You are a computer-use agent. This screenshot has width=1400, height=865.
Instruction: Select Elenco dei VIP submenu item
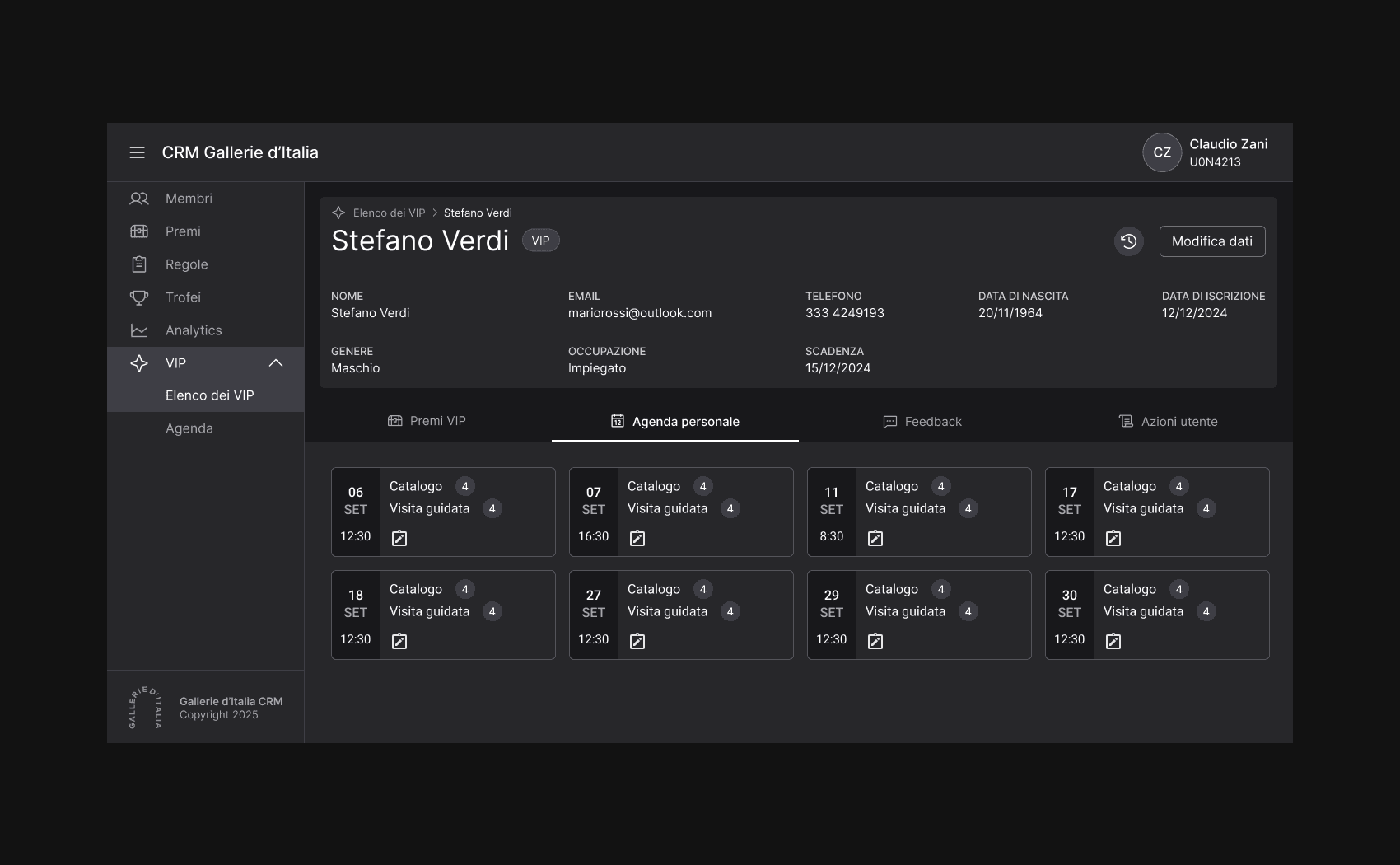206,395
